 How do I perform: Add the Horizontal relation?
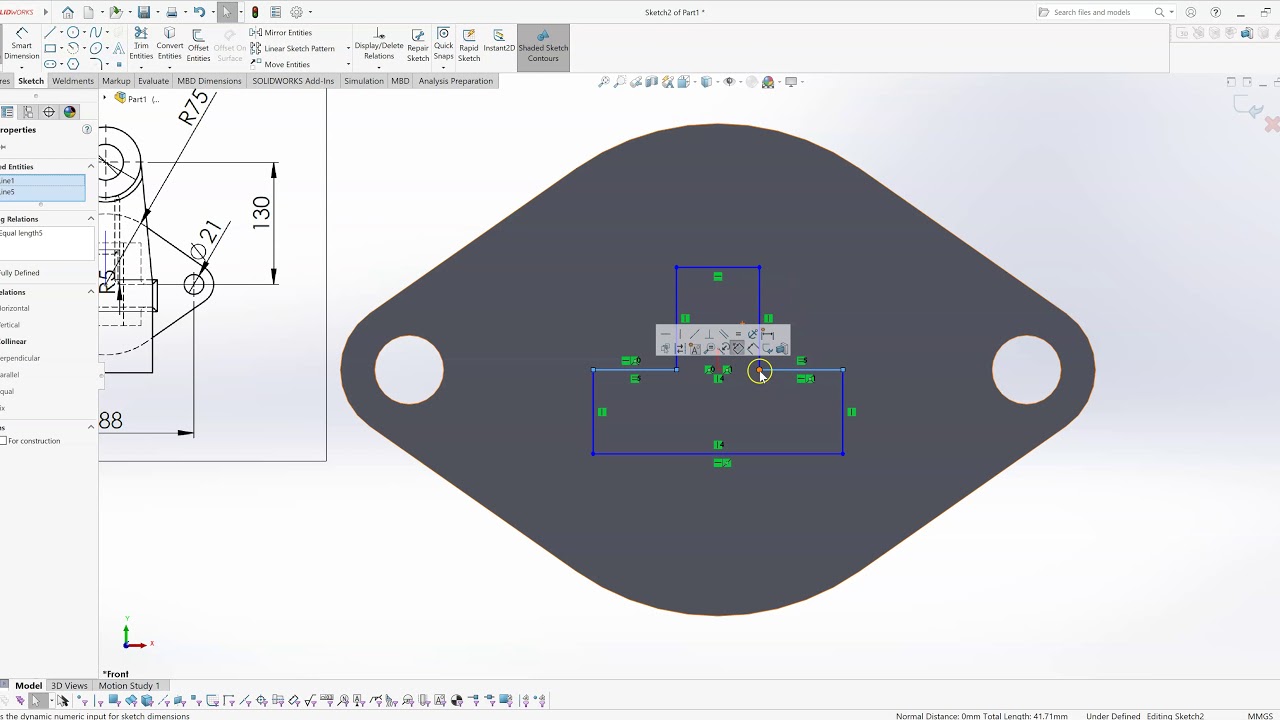pos(14,308)
